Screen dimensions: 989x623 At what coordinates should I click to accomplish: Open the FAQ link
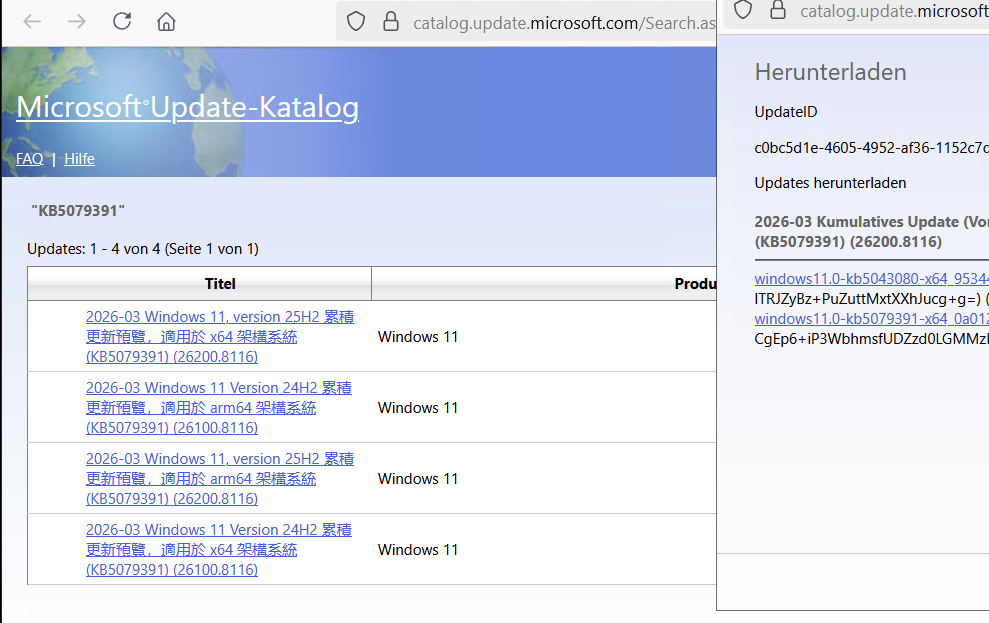click(29, 159)
